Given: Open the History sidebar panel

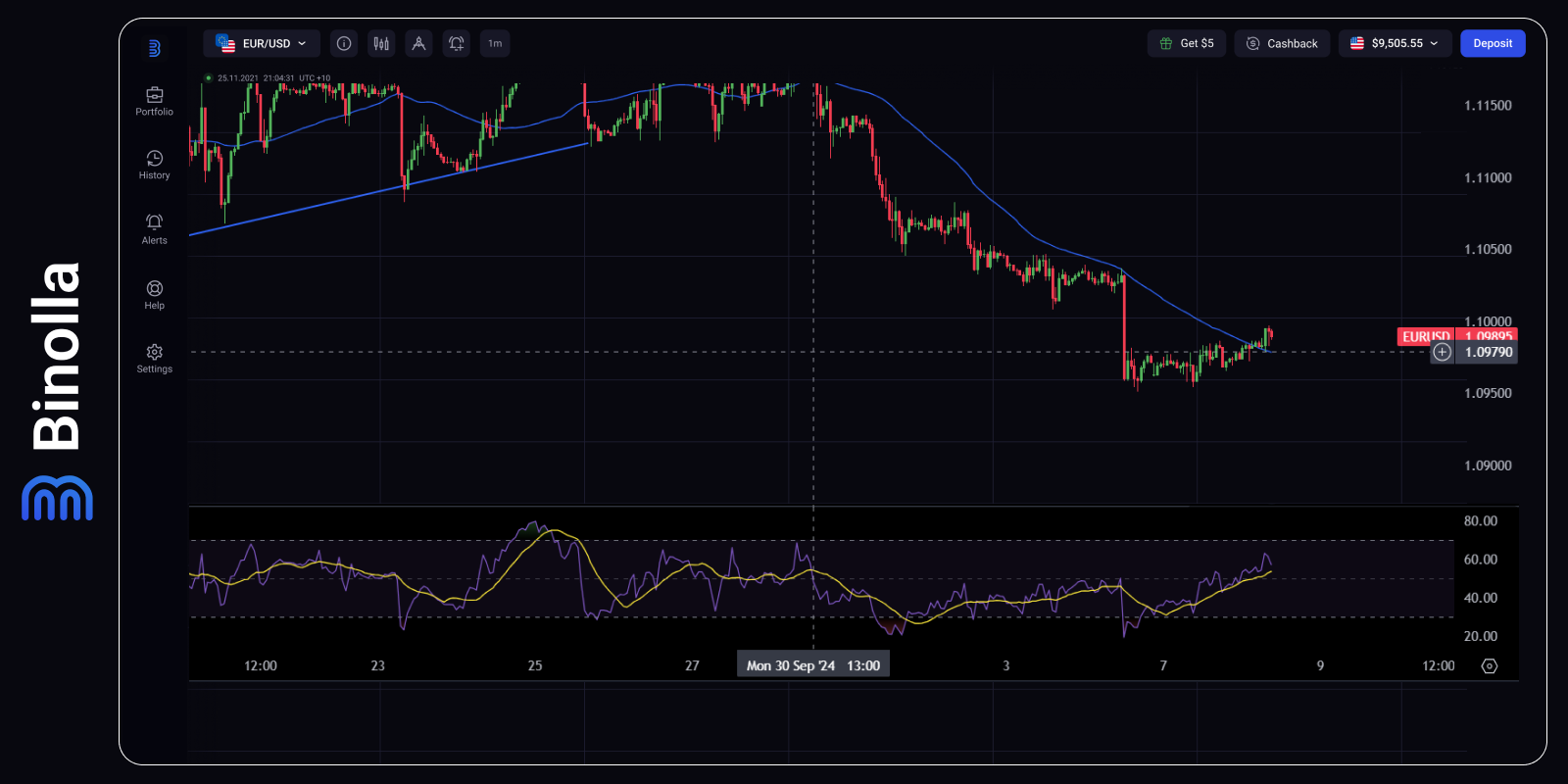Looking at the screenshot, I should [x=154, y=165].
